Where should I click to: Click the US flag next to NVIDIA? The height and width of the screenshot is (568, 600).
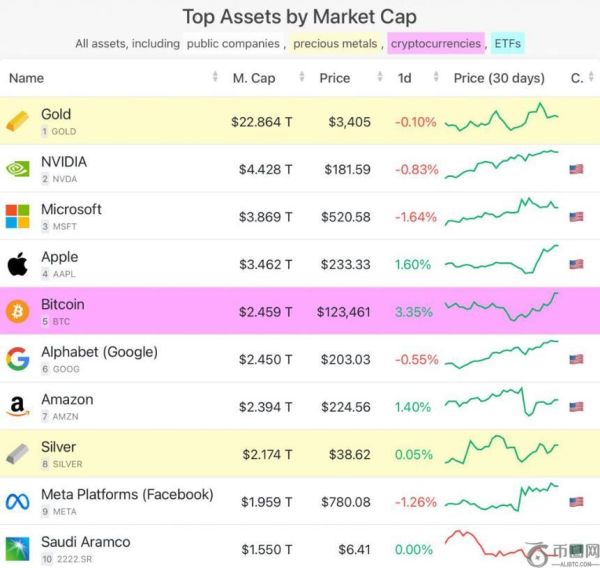coord(576,170)
